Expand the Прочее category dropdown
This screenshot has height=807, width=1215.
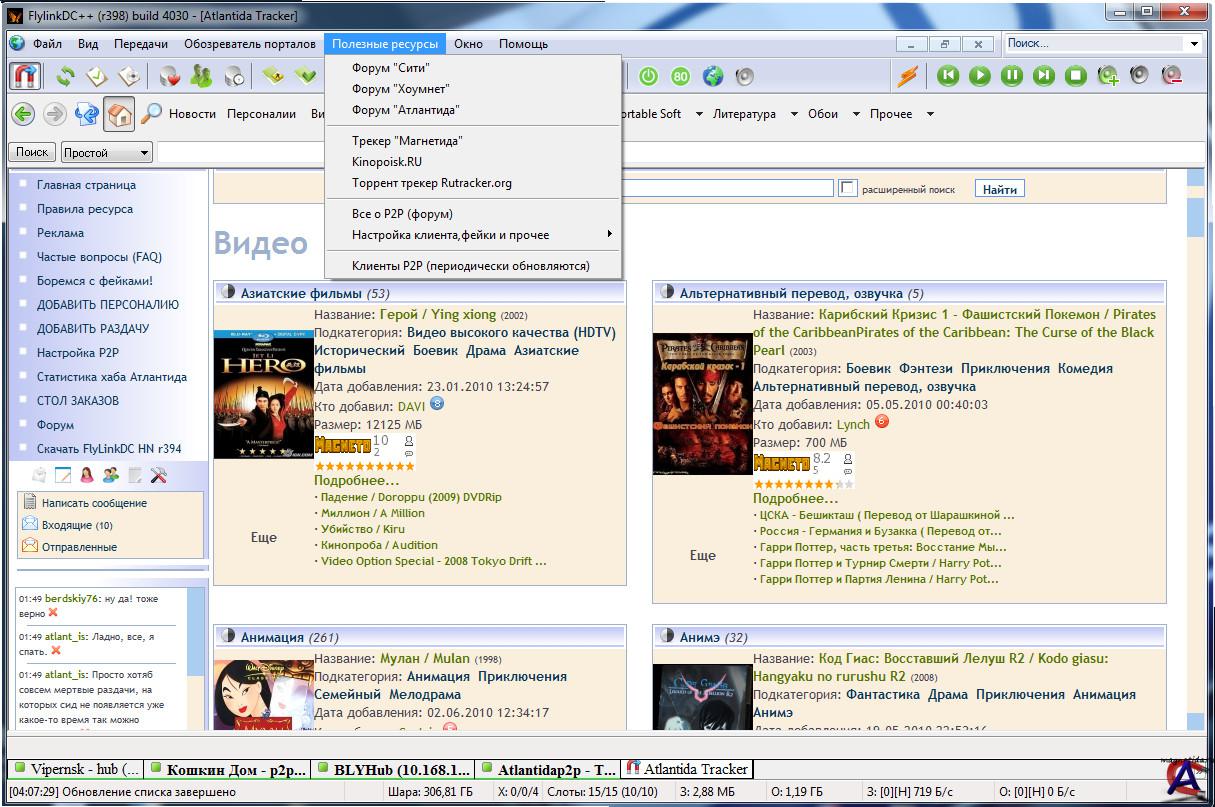click(930, 114)
